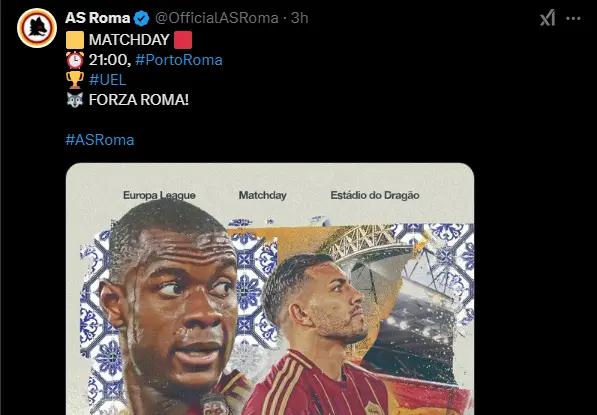This screenshot has height=415, width=597.
Task: Click the yellow square emoji before MATCHDAY
Action: 75,40
